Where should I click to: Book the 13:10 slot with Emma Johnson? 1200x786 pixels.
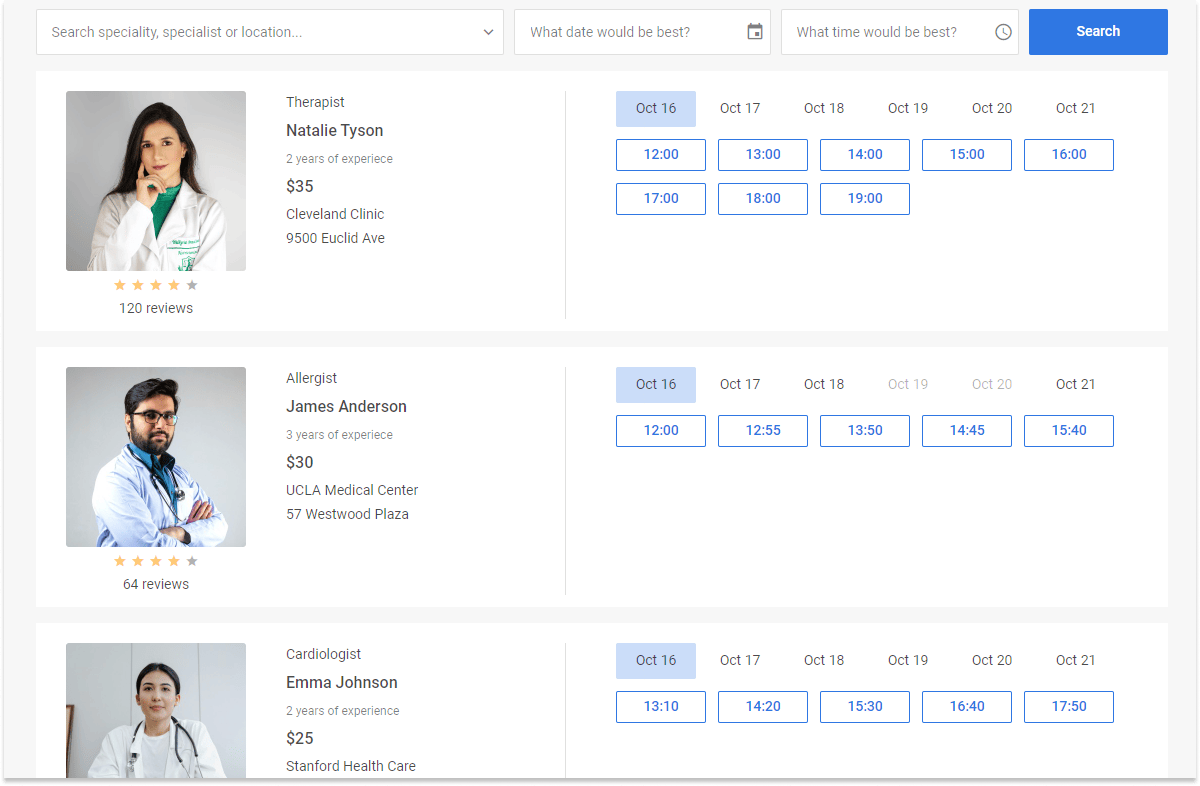(661, 707)
